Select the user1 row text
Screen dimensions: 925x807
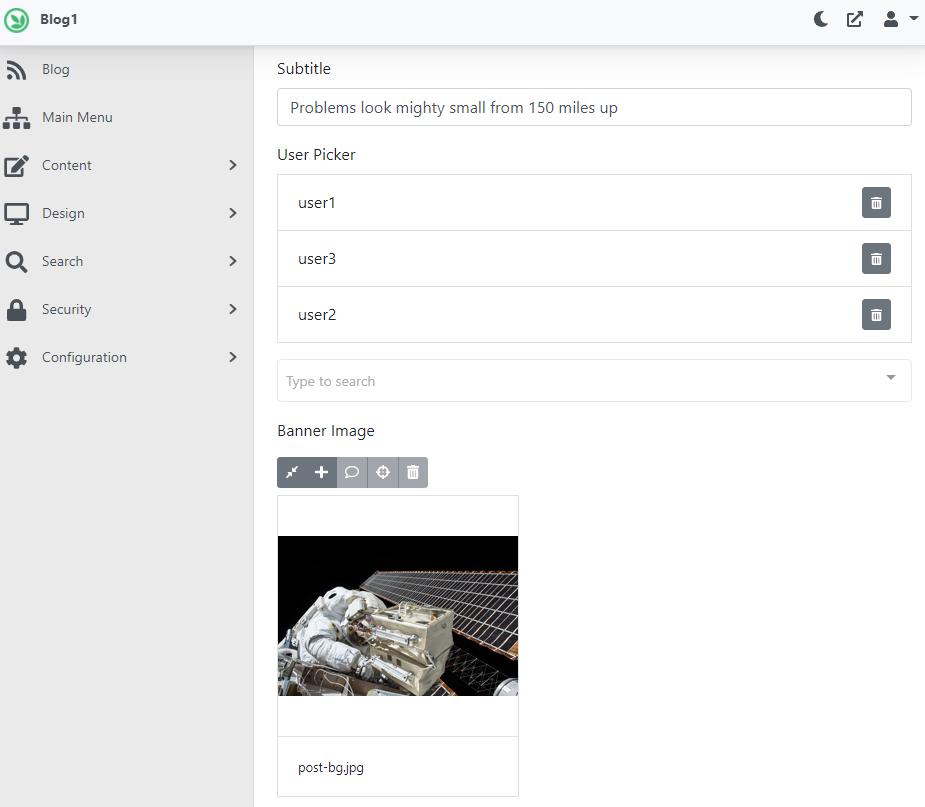pos(317,202)
